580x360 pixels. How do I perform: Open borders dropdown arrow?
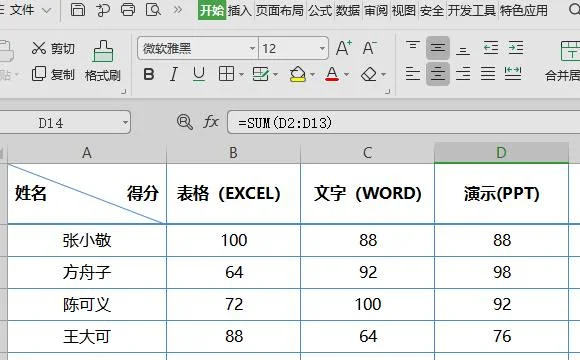tap(241, 75)
